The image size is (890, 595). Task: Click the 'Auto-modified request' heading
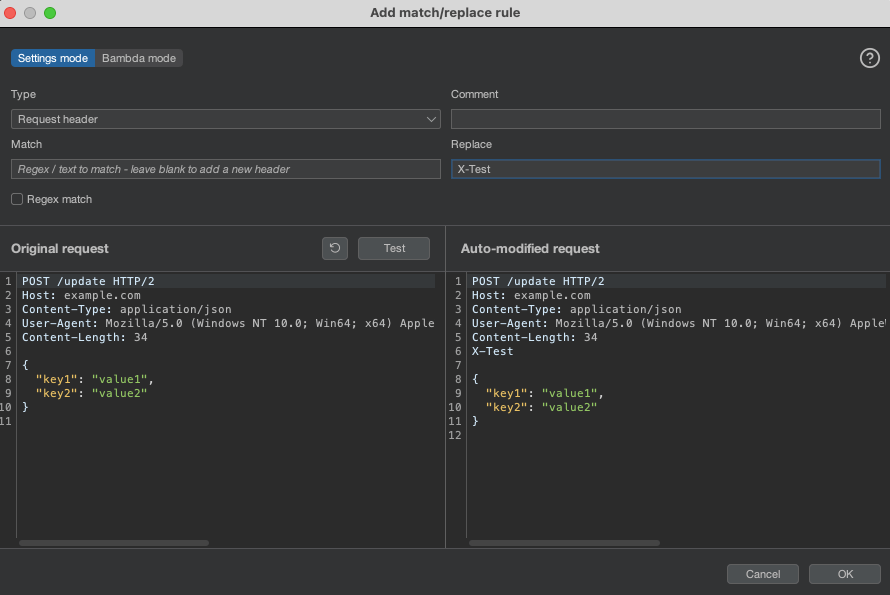pyautogui.click(x=530, y=249)
